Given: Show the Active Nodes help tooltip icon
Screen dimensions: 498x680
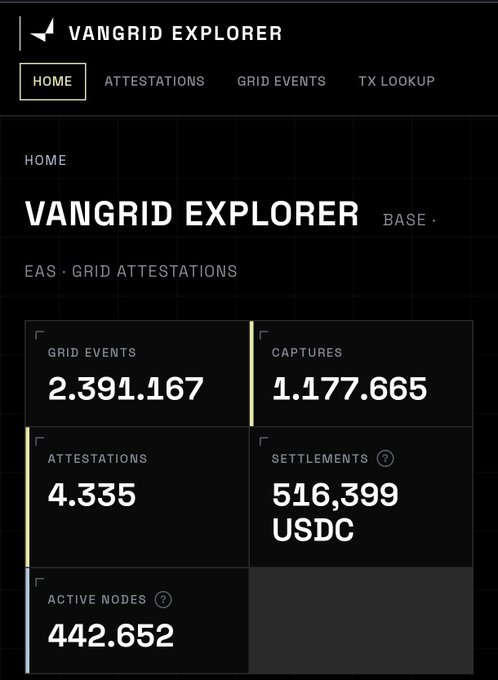Looking at the screenshot, I should pos(163,599).
